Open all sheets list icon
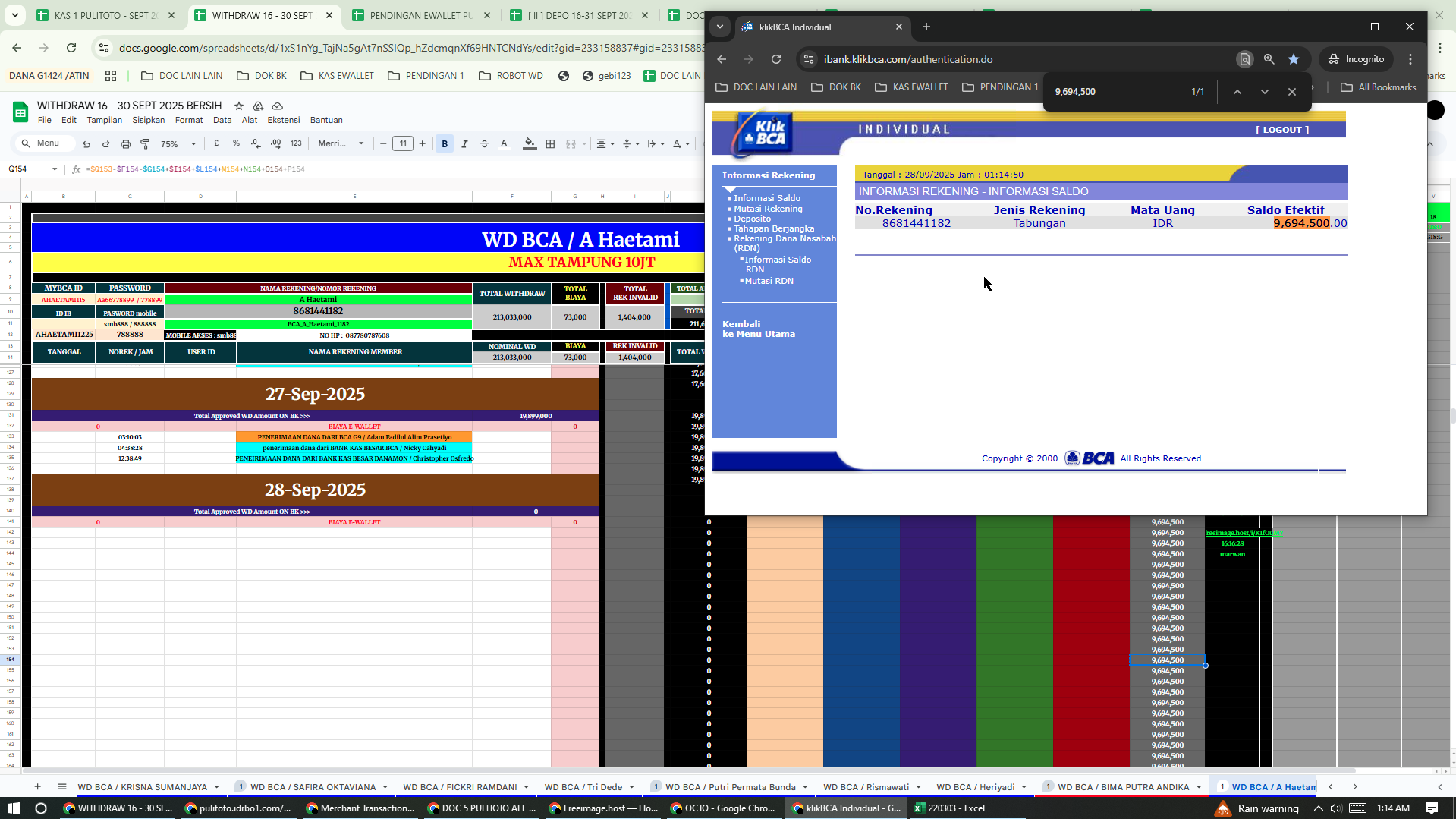This screenshot has width=1456, height=819. (x=61, y=787)
